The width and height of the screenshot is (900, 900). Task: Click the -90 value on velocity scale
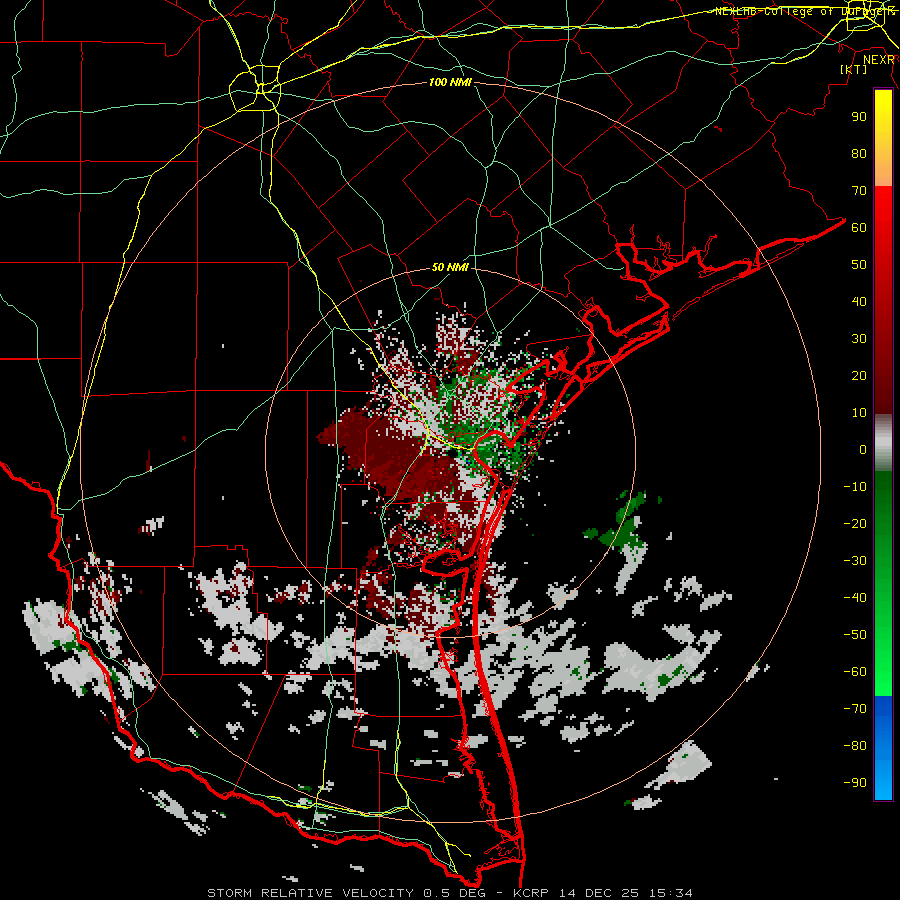point(855,783)
